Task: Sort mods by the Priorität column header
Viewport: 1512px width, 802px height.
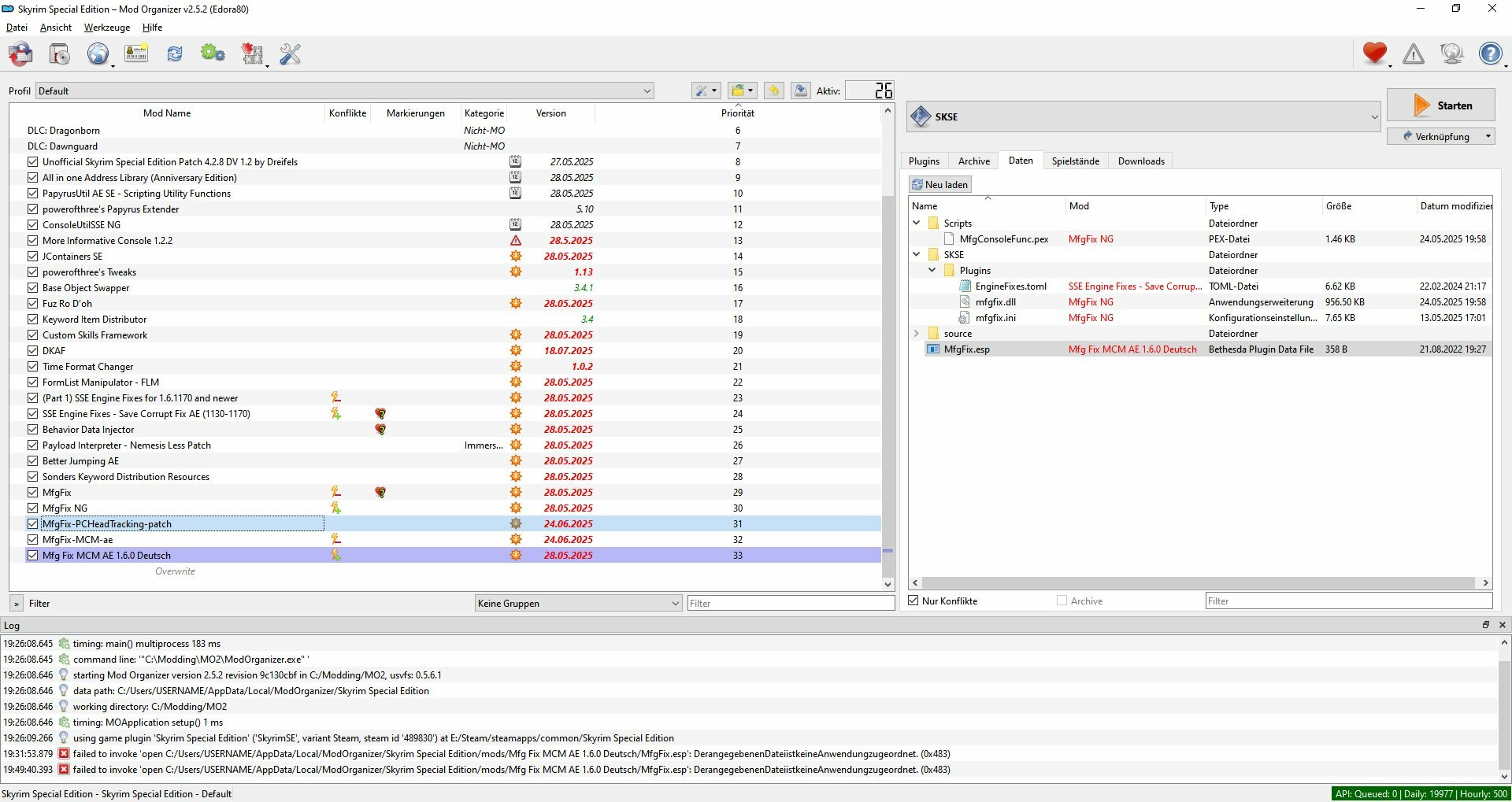Action: tap(737, 113)
